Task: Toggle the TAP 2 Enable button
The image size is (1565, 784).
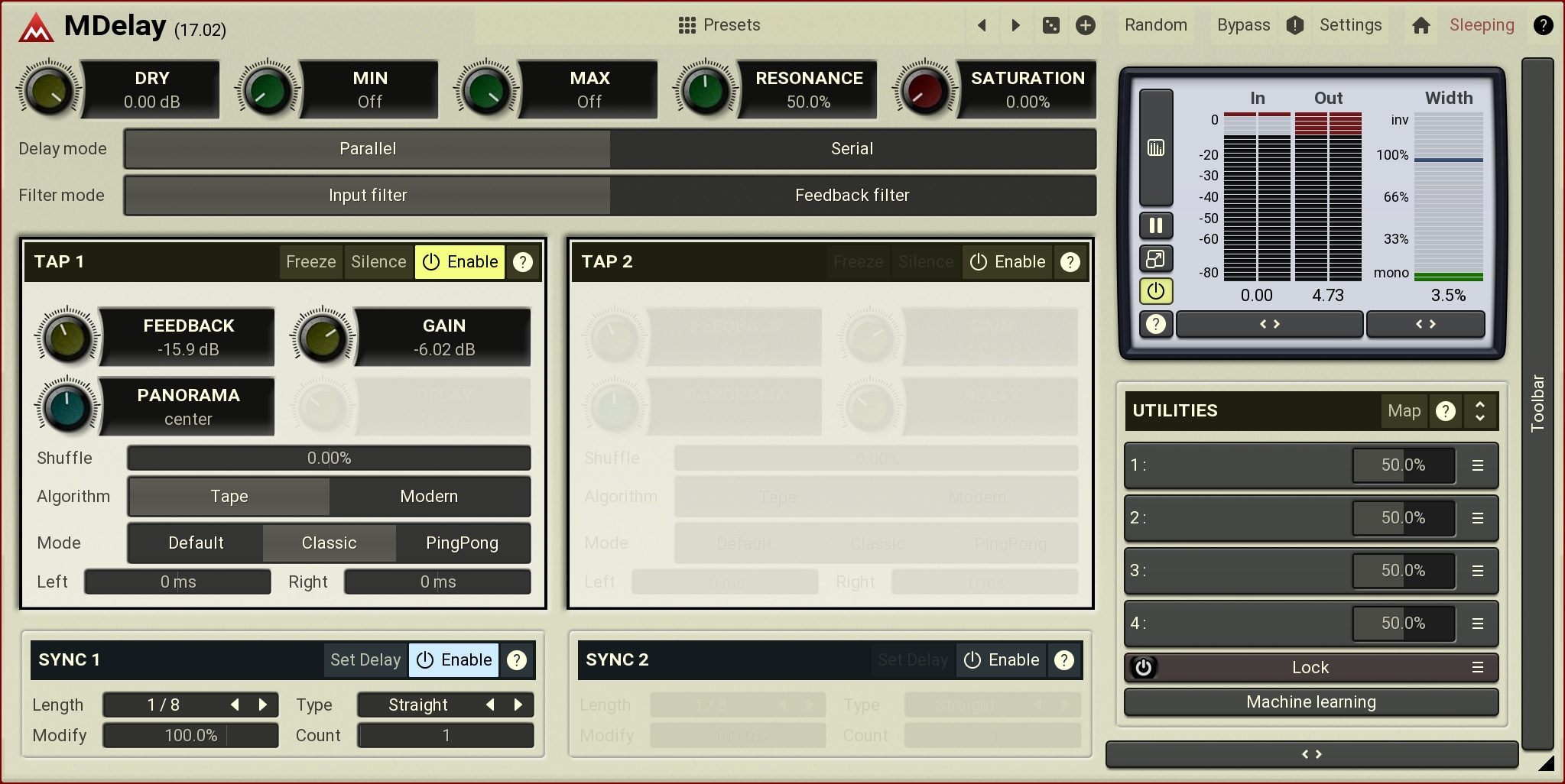Action: [1008, 262]
